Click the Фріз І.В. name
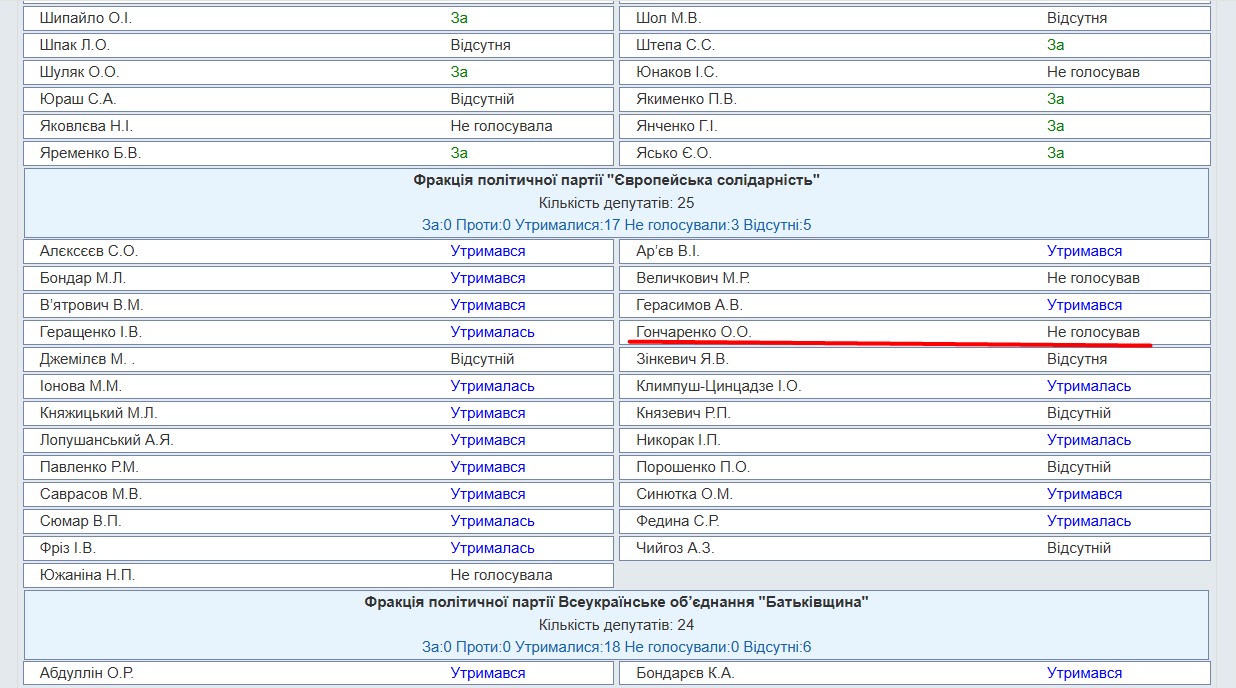1236x688 pixels. pos(68,548)
